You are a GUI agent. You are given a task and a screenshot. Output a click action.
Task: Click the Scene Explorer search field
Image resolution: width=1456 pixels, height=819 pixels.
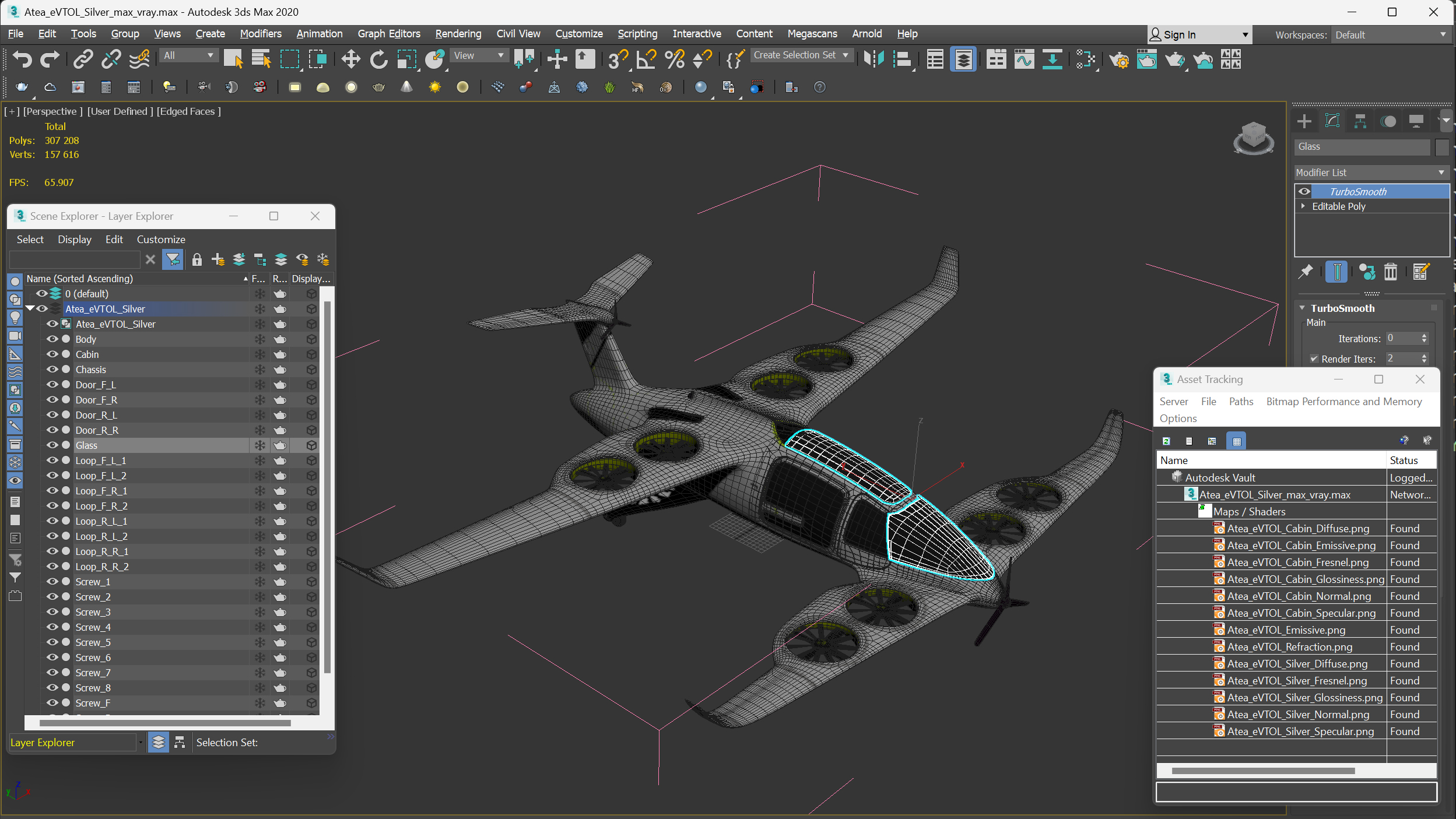75,259
